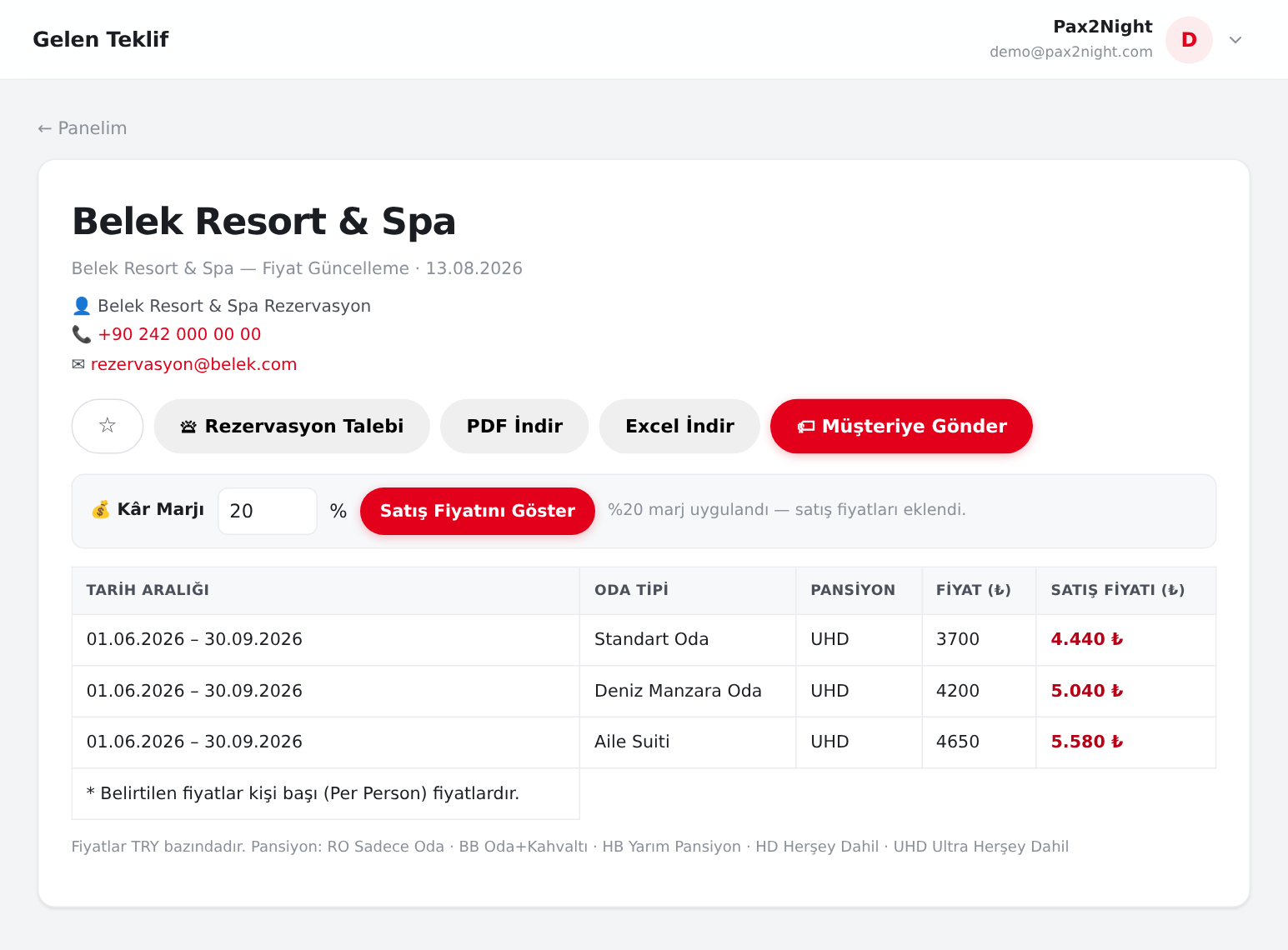Image resolution: width=1288 pixels, height=950 pixels.
Task: Download the offer with PDF İndir
Action: (514, 426)
